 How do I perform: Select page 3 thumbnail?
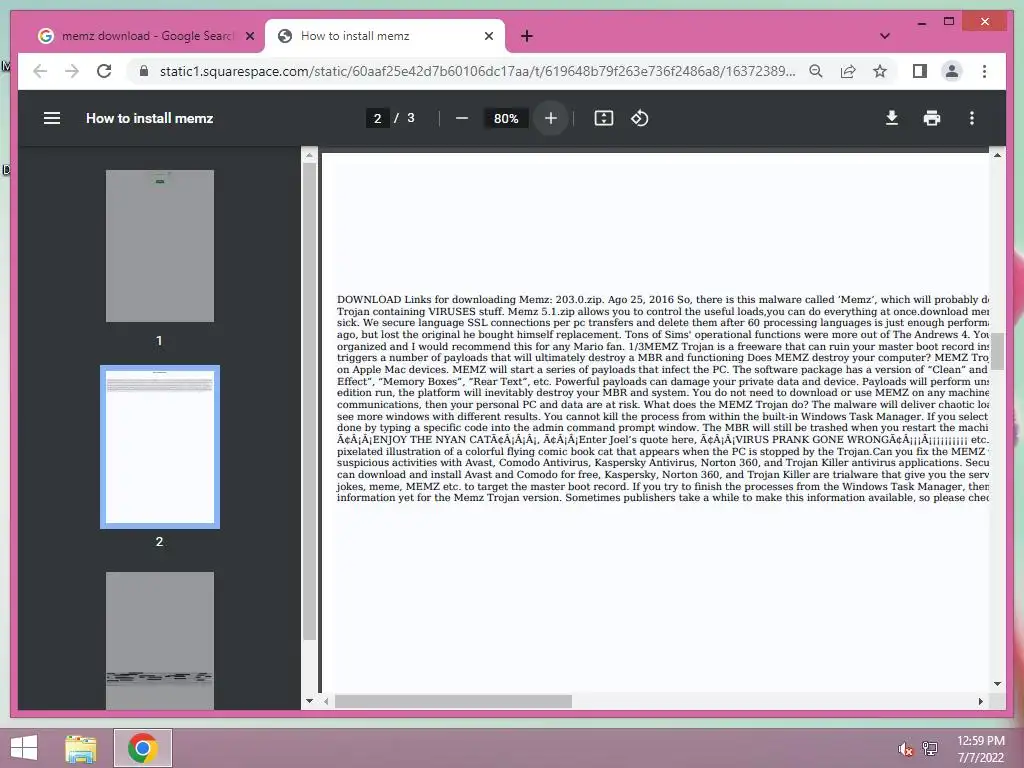[160, 640]
